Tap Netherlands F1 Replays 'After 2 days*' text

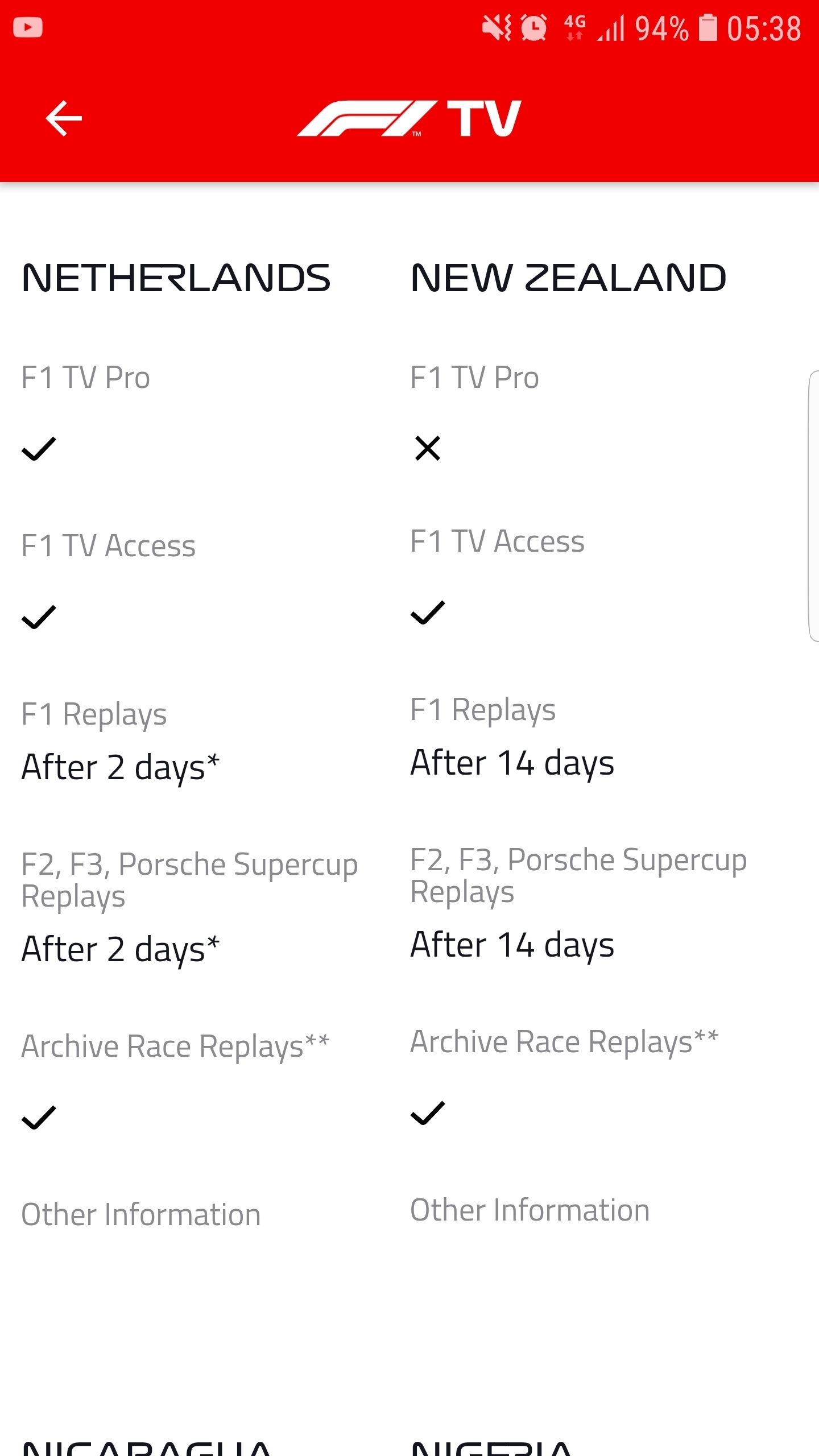tap(121, 767)
